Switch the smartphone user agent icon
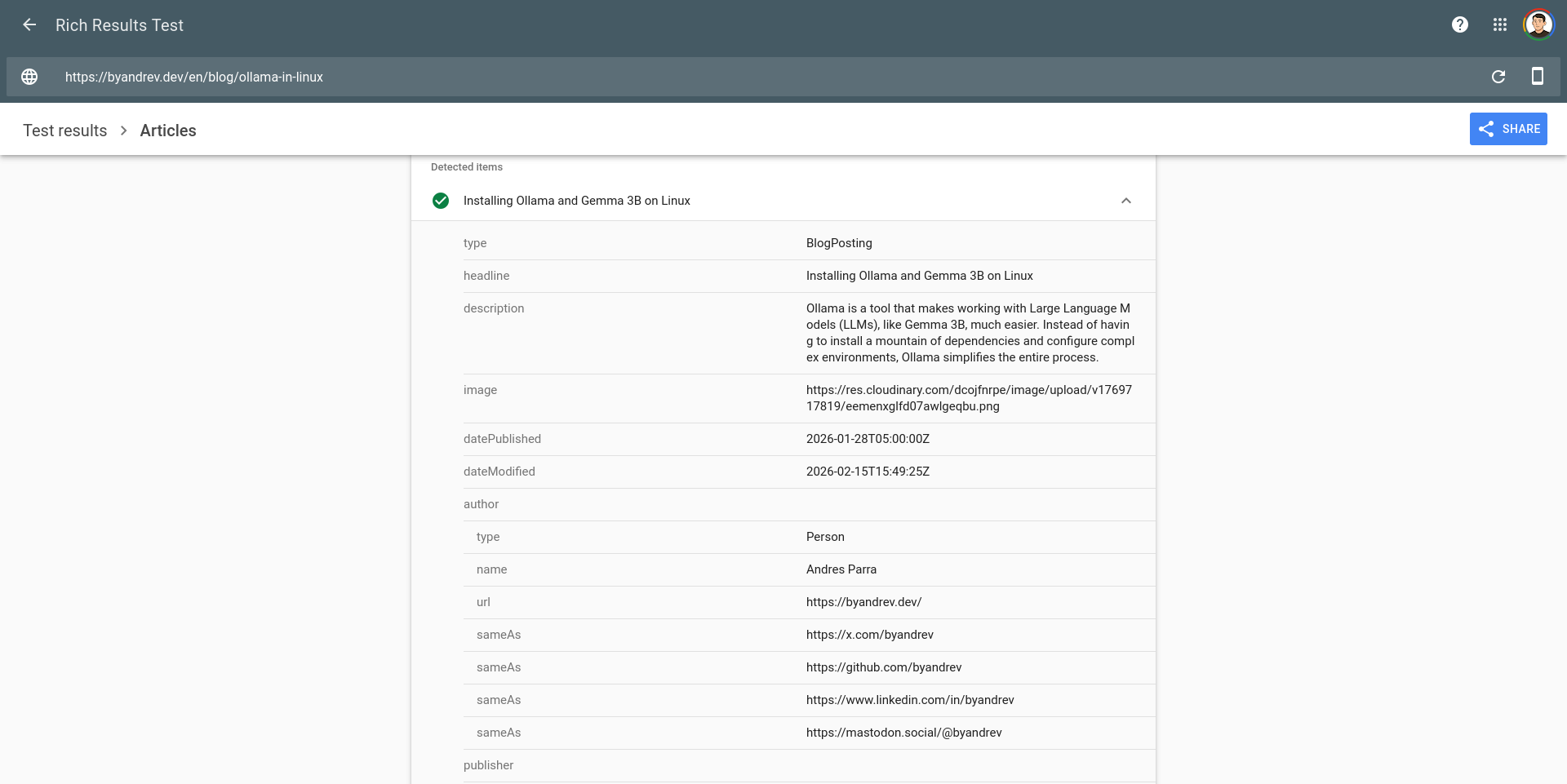This screenshot has width=1567, height=784. (x=1538, y=76)
